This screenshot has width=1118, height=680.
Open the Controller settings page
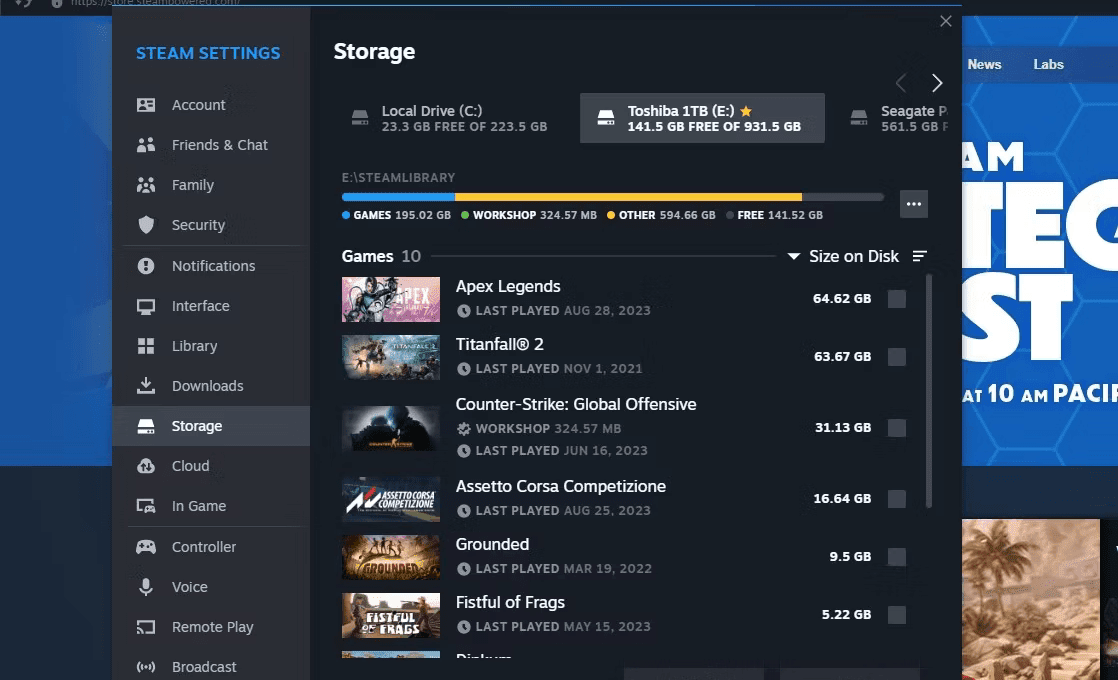(211, 547)
